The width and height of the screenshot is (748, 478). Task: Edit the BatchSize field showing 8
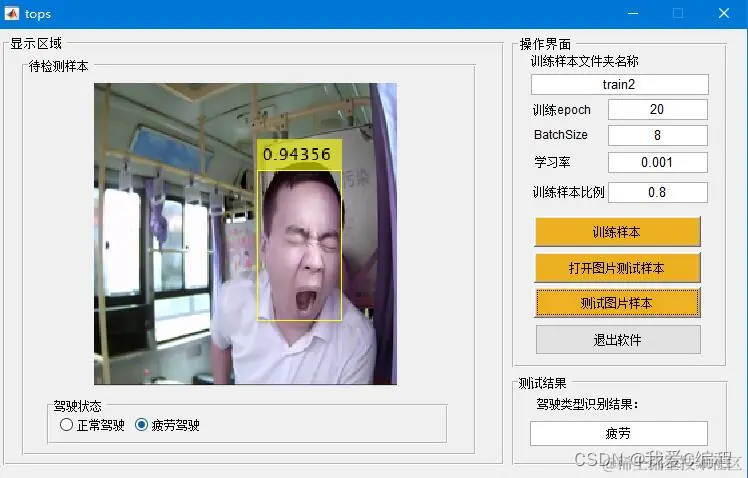pyautogui.click(x=657, y=135)
